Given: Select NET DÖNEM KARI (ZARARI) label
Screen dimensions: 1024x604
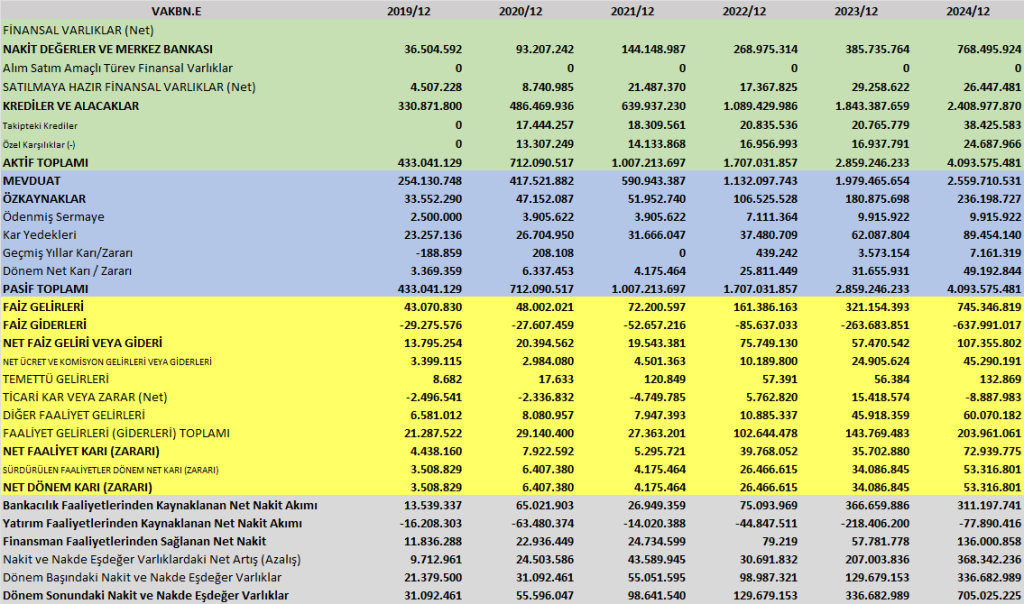Looking at the screenshot, I should [x=78, y=487].
